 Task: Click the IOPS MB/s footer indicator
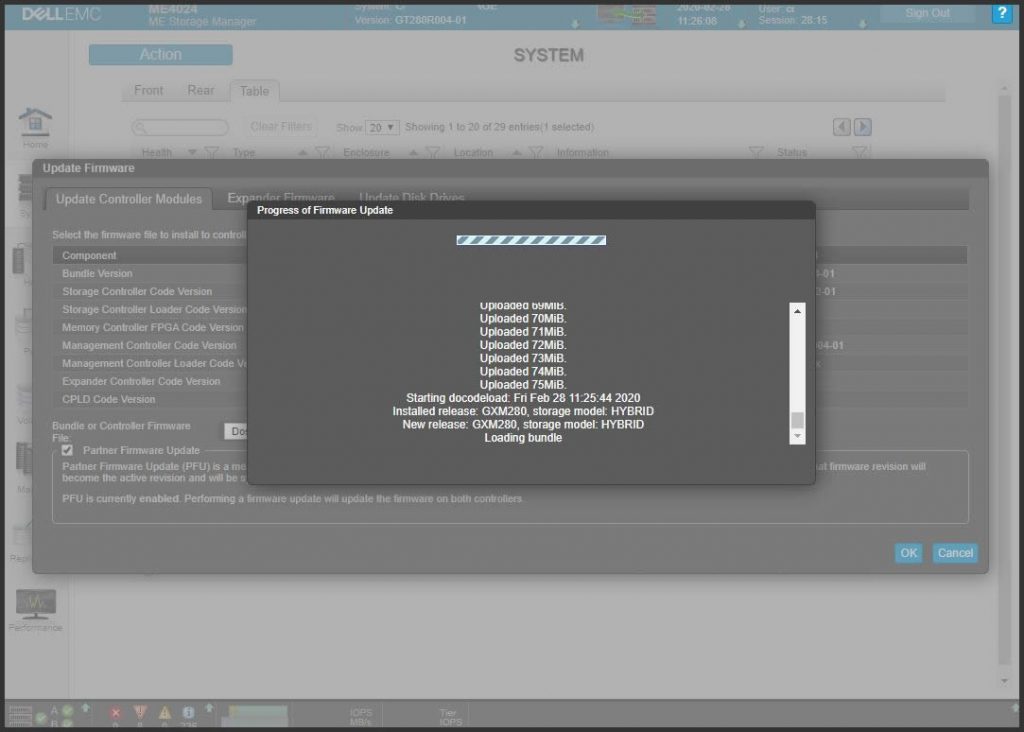[x=360, y=716]
